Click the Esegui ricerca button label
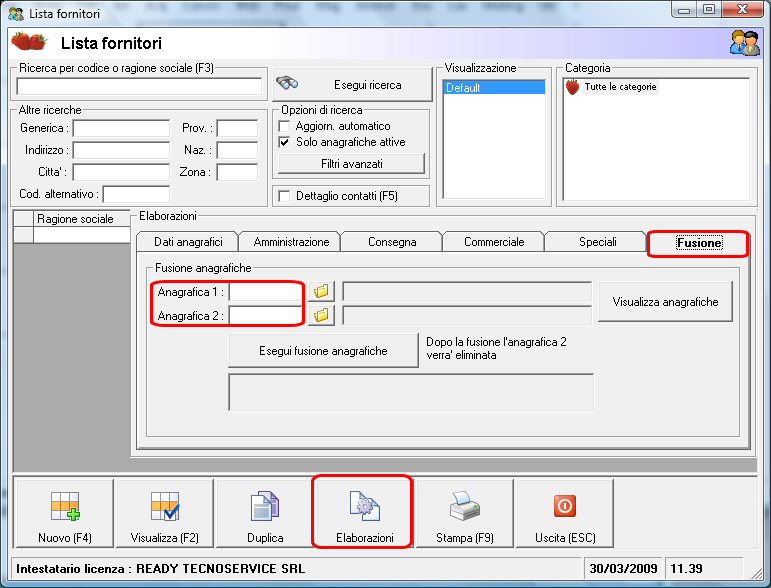 coord(367,85)
